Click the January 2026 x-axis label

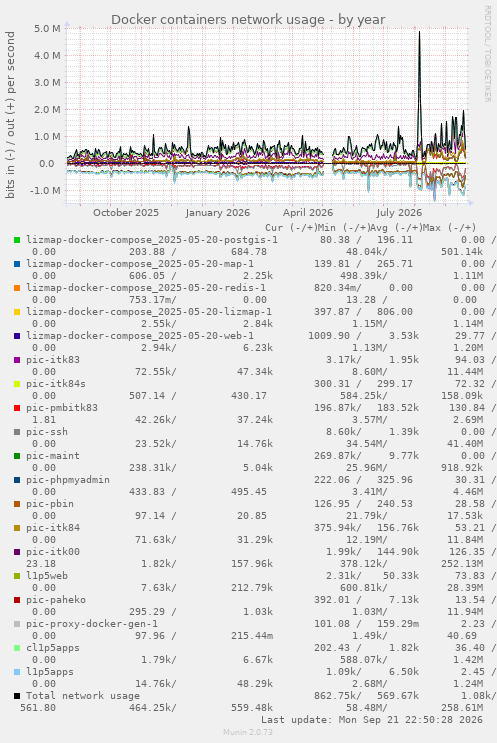tap(217, 212)
